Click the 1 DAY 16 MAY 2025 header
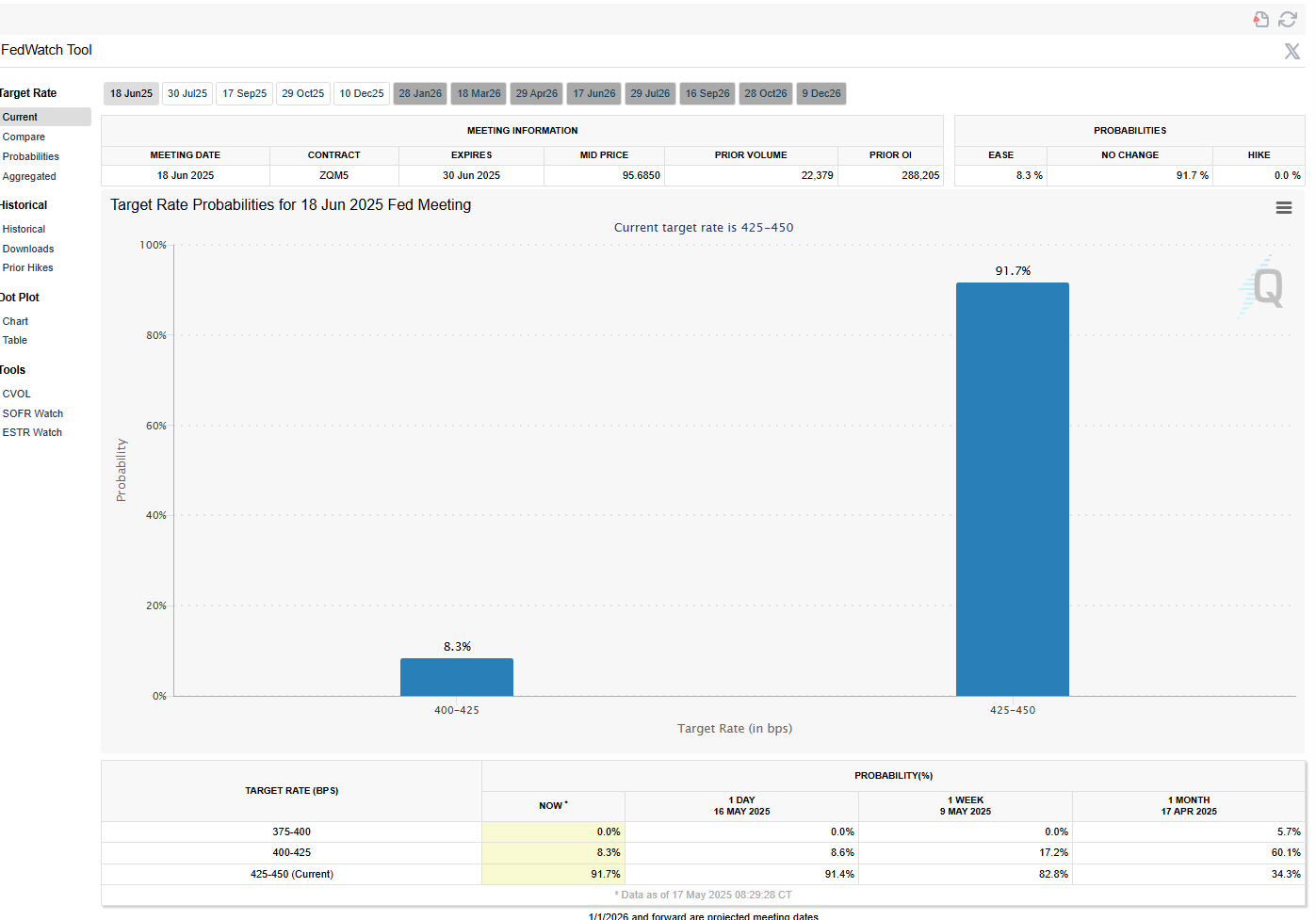This screenshot has height=920, width=1316. (x=741, y=806)
